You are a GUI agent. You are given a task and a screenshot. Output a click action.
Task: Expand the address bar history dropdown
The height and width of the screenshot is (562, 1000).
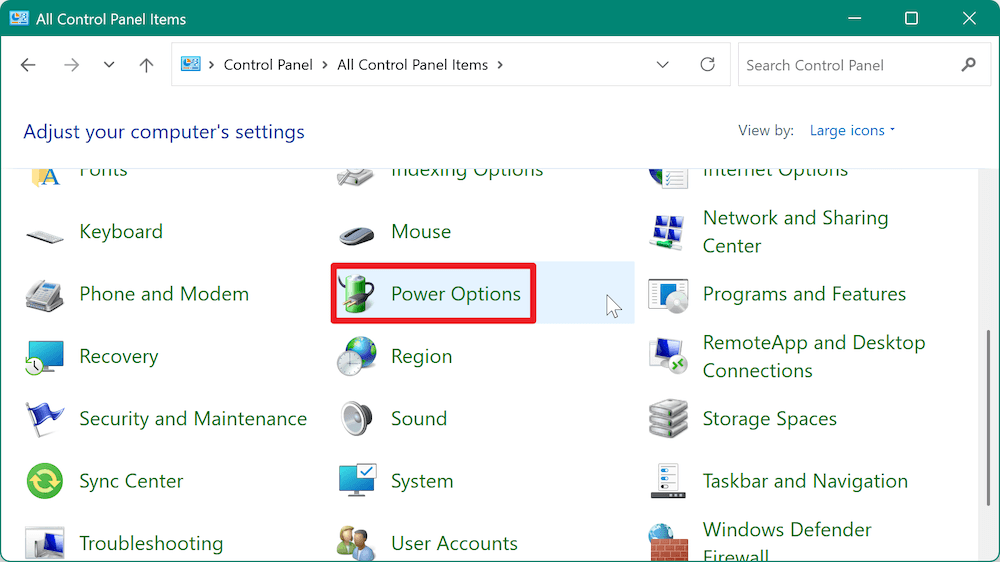663,64
